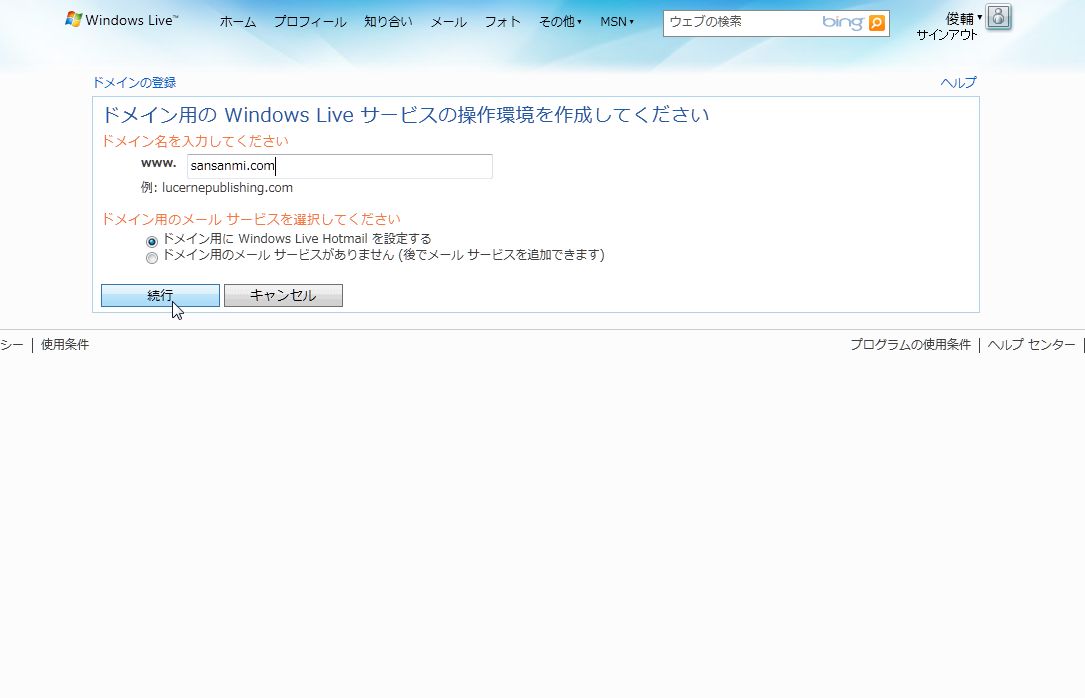
Task: Click the Bing search magnifier icon
Action: [x=877, y=23]
